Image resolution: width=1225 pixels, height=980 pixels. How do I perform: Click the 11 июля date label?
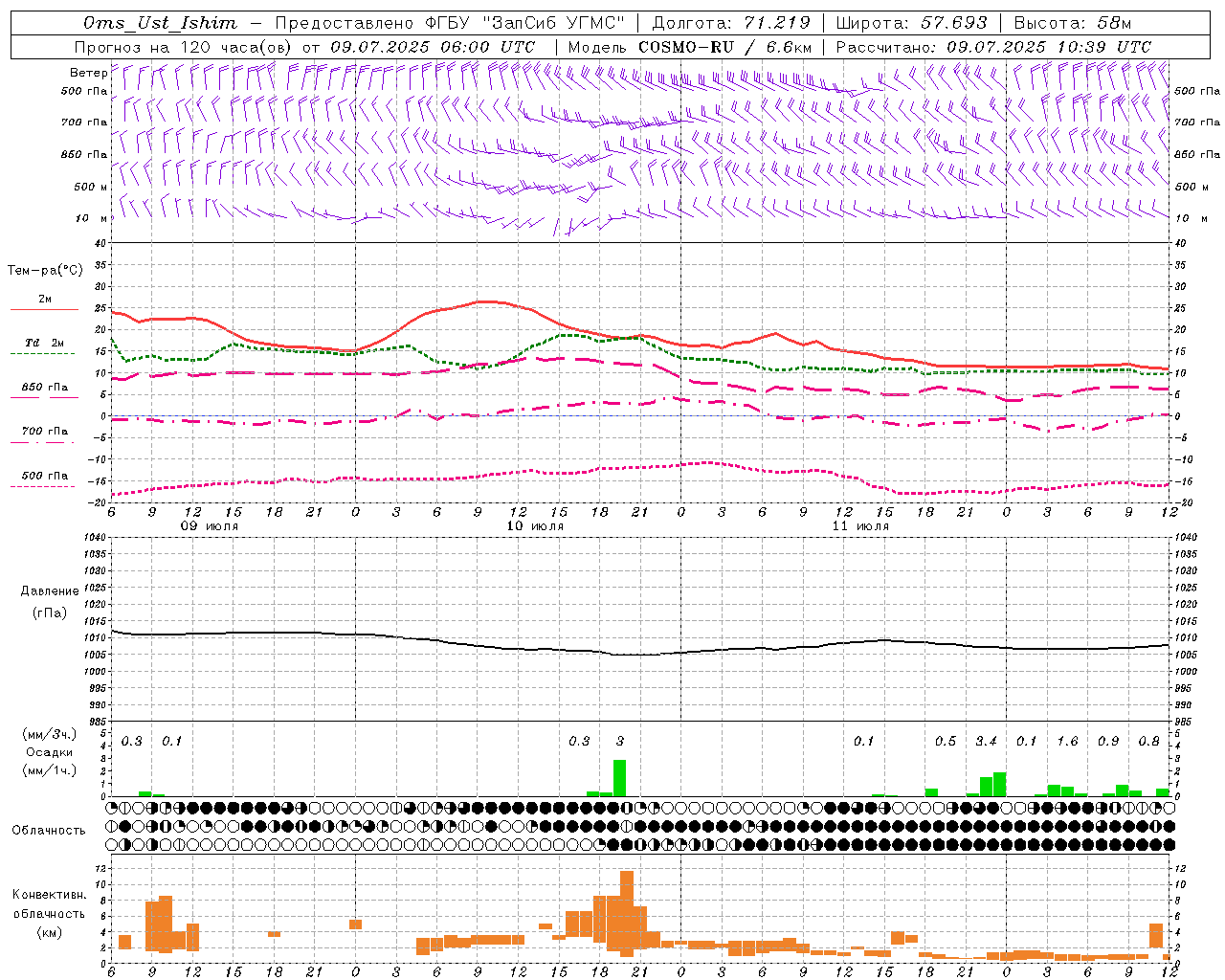pos(860,526)
